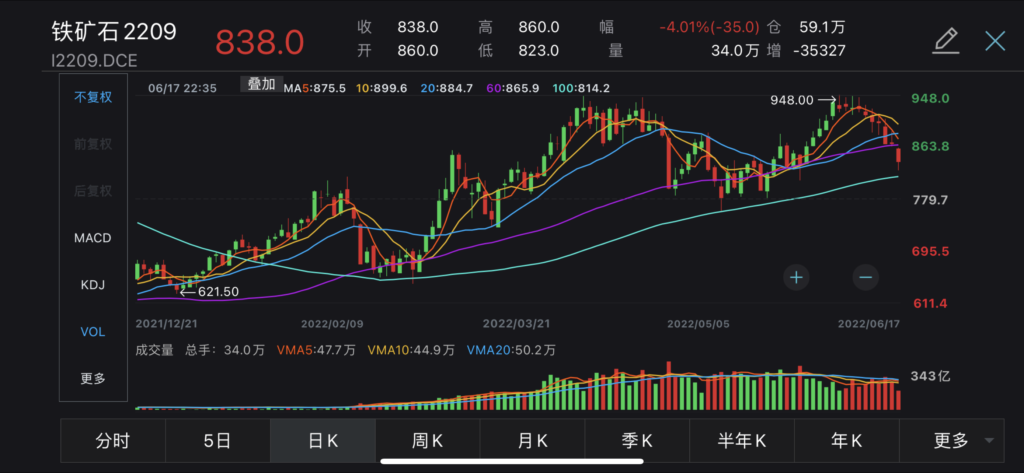Tap the MA100 814.2 indicator label
The width and height of the screenshot is (1024, 473).
point(581,88)
